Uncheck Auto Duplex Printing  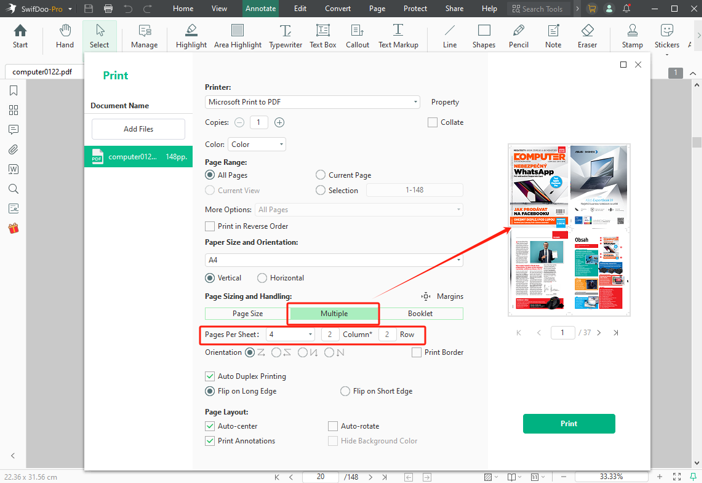tap(210, 376)
